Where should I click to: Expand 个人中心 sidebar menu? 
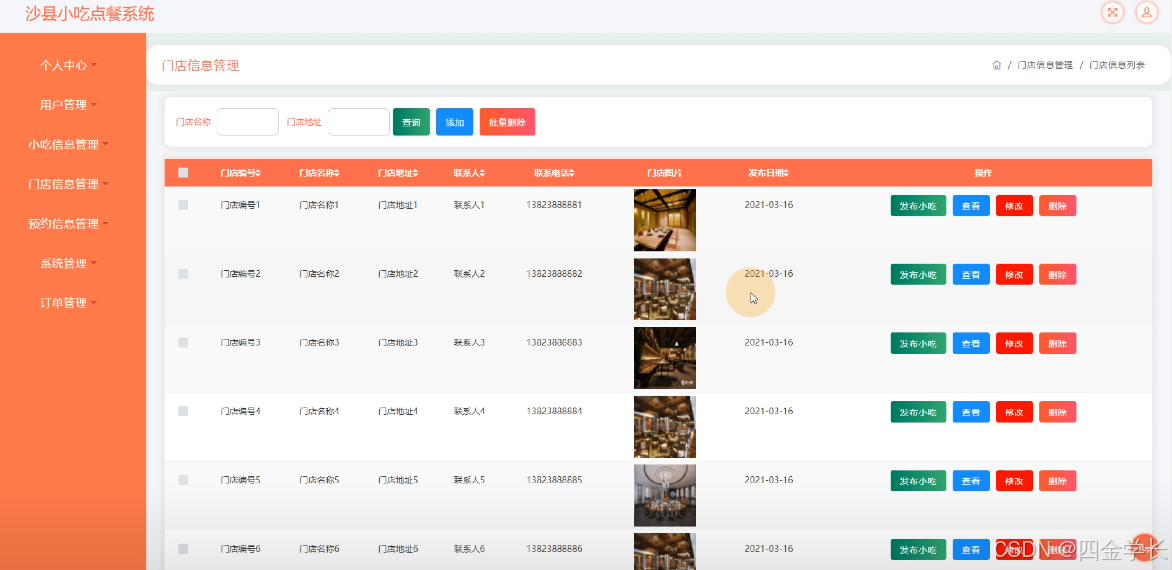(x=68, y=65)
